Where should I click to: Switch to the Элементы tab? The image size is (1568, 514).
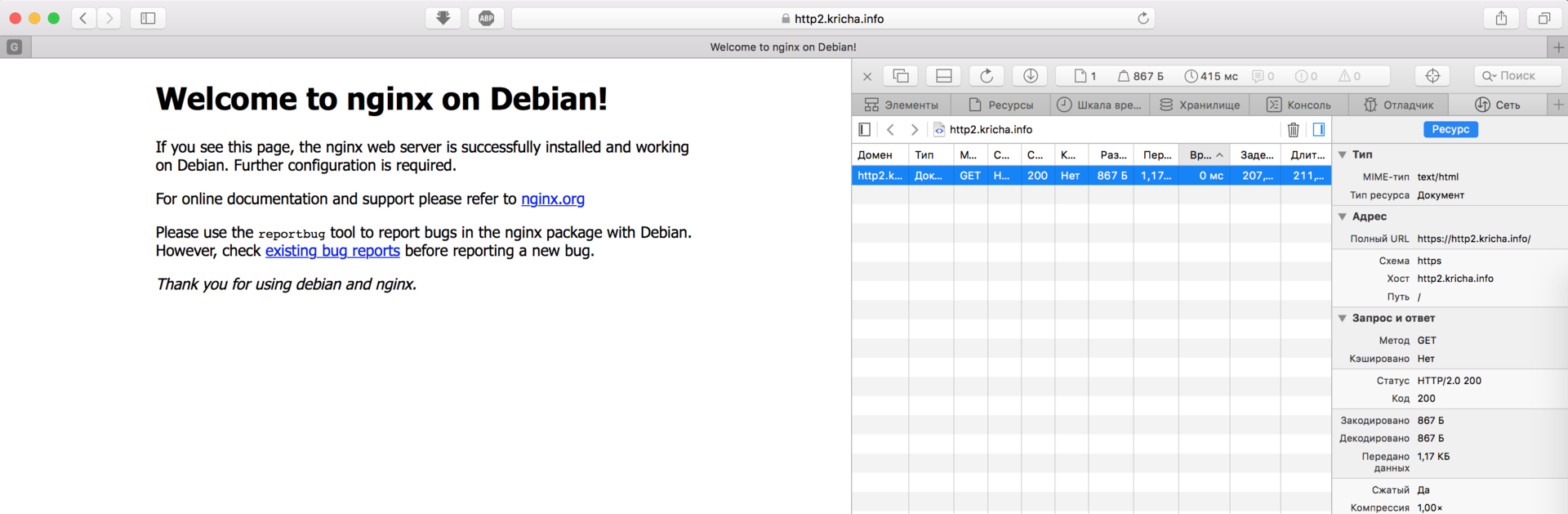point(902,105)
